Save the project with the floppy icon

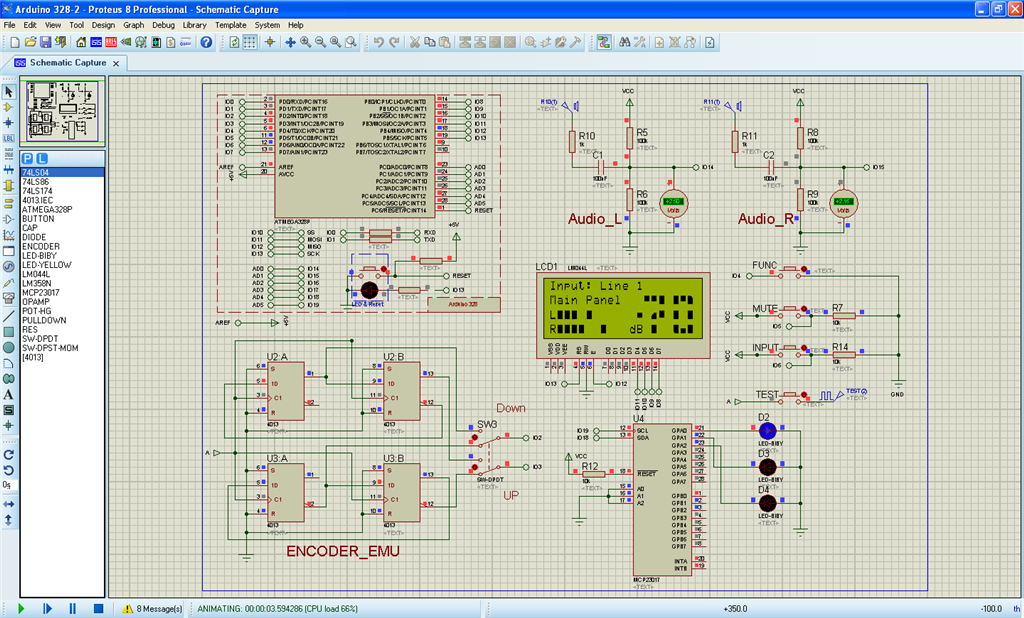pyautogui.click(x=45, y=42)
